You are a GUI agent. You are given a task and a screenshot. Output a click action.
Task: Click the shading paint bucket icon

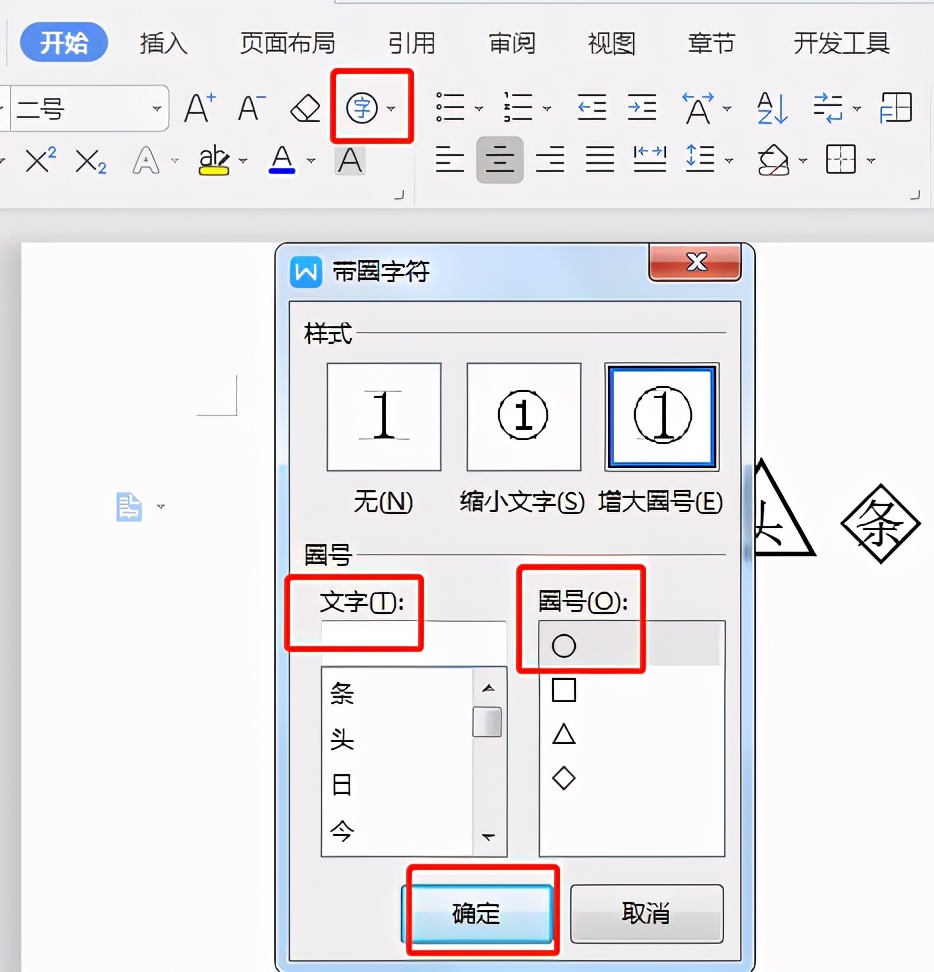[773, 161]
